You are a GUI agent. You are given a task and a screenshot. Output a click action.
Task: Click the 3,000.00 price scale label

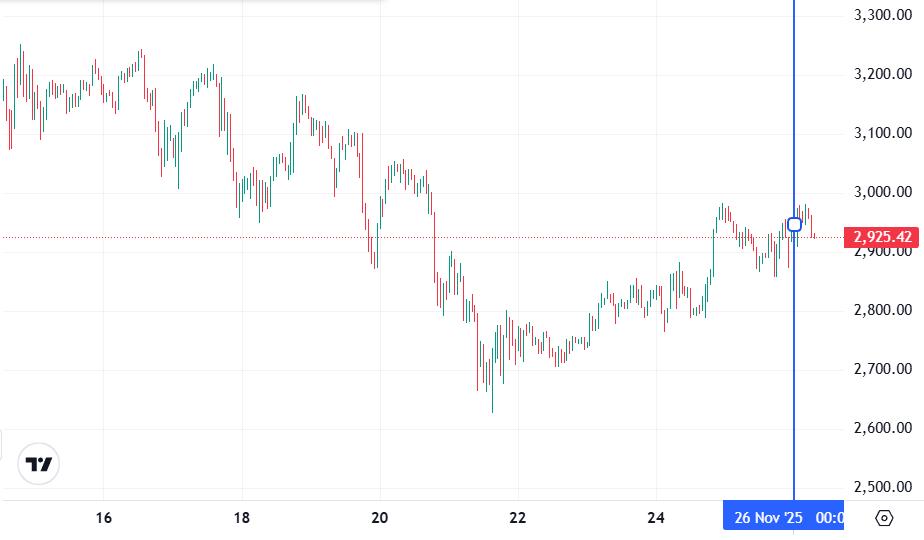[882, 192]
